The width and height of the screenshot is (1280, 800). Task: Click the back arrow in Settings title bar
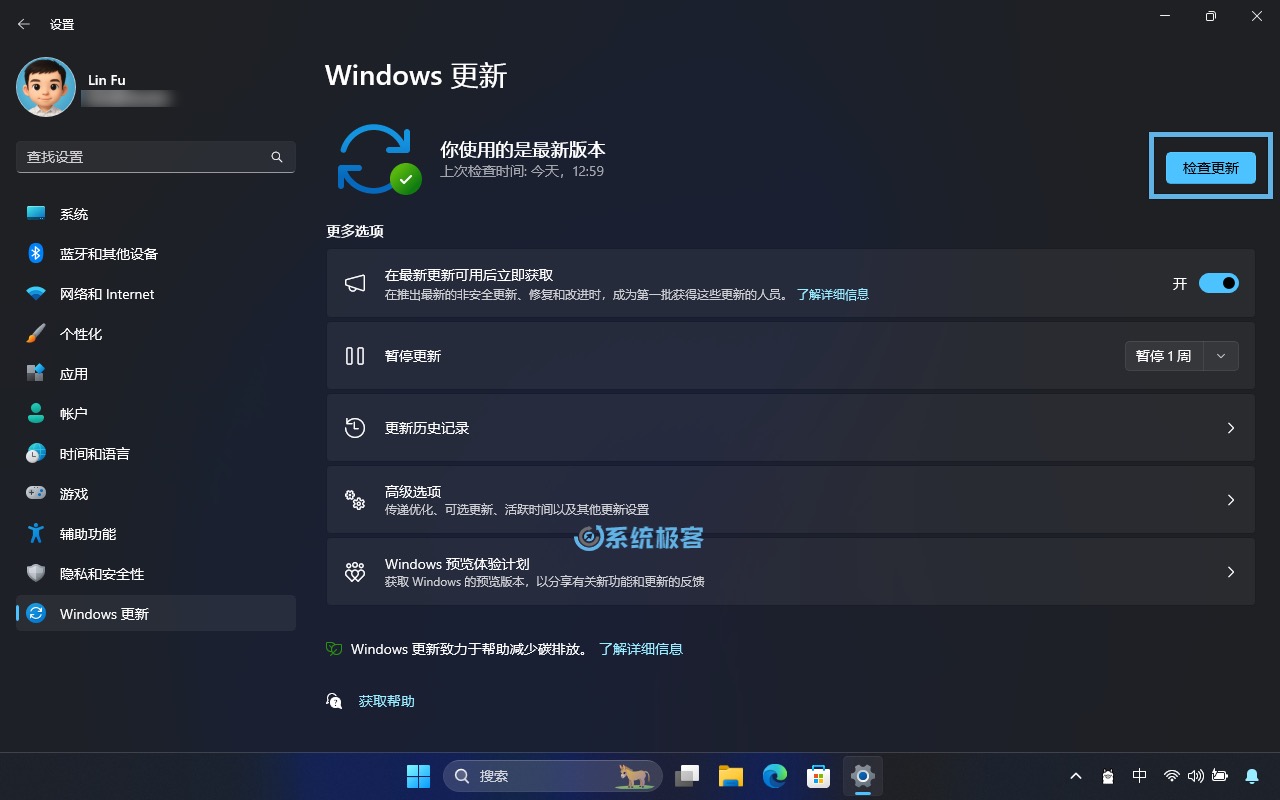pyautogui.click(x=24, y=24)
